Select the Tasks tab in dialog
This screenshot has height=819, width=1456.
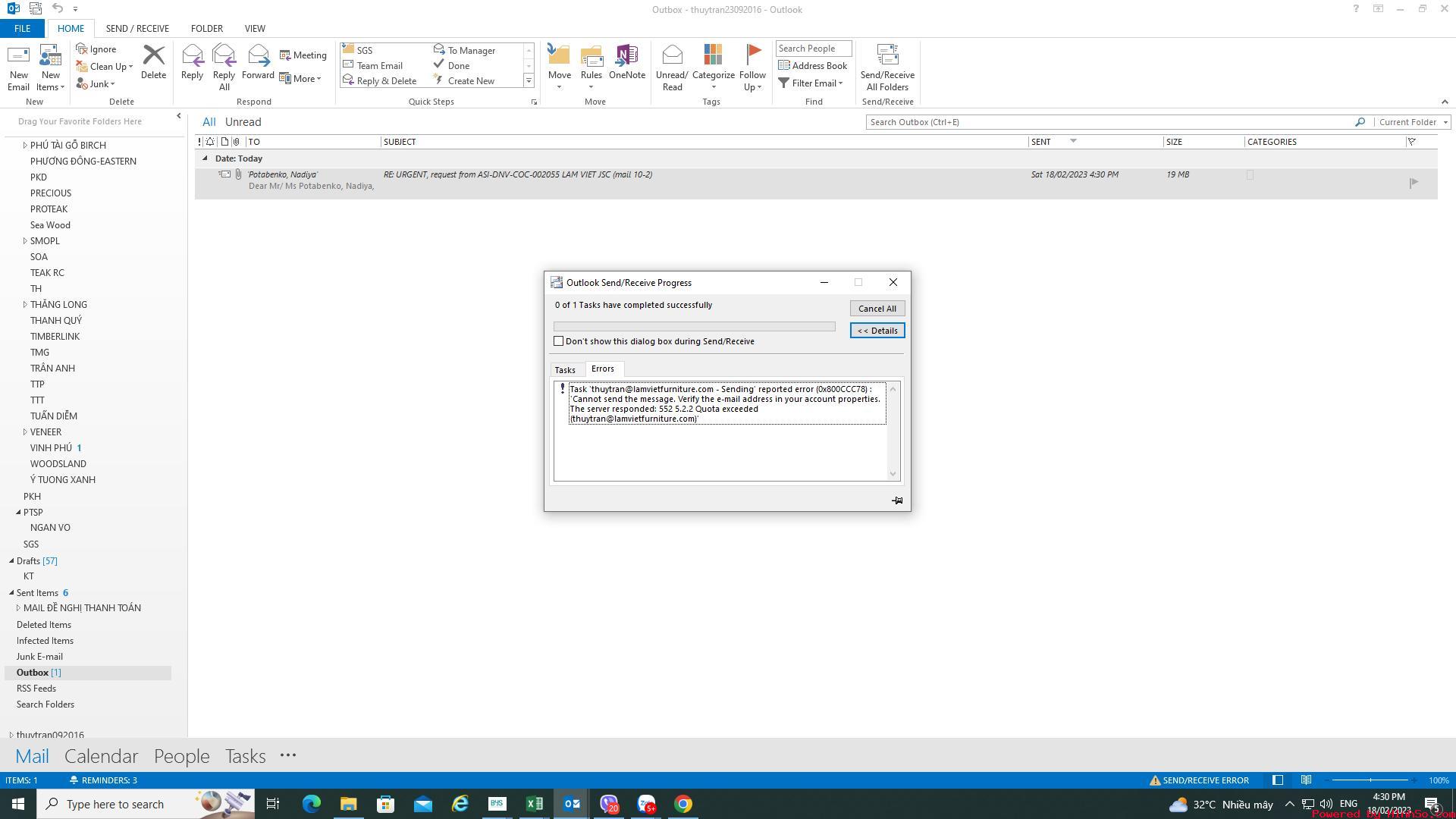(566, 369)
